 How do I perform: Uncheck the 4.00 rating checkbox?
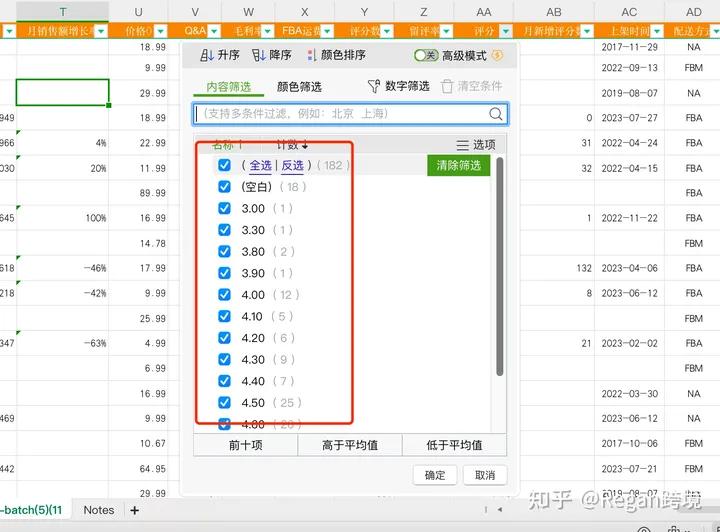coord(224,295)
